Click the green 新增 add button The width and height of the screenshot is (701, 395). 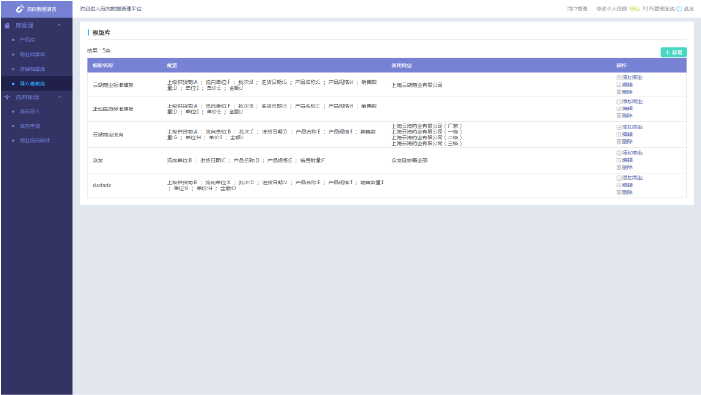pyautogui.click(x=674, y=52)
